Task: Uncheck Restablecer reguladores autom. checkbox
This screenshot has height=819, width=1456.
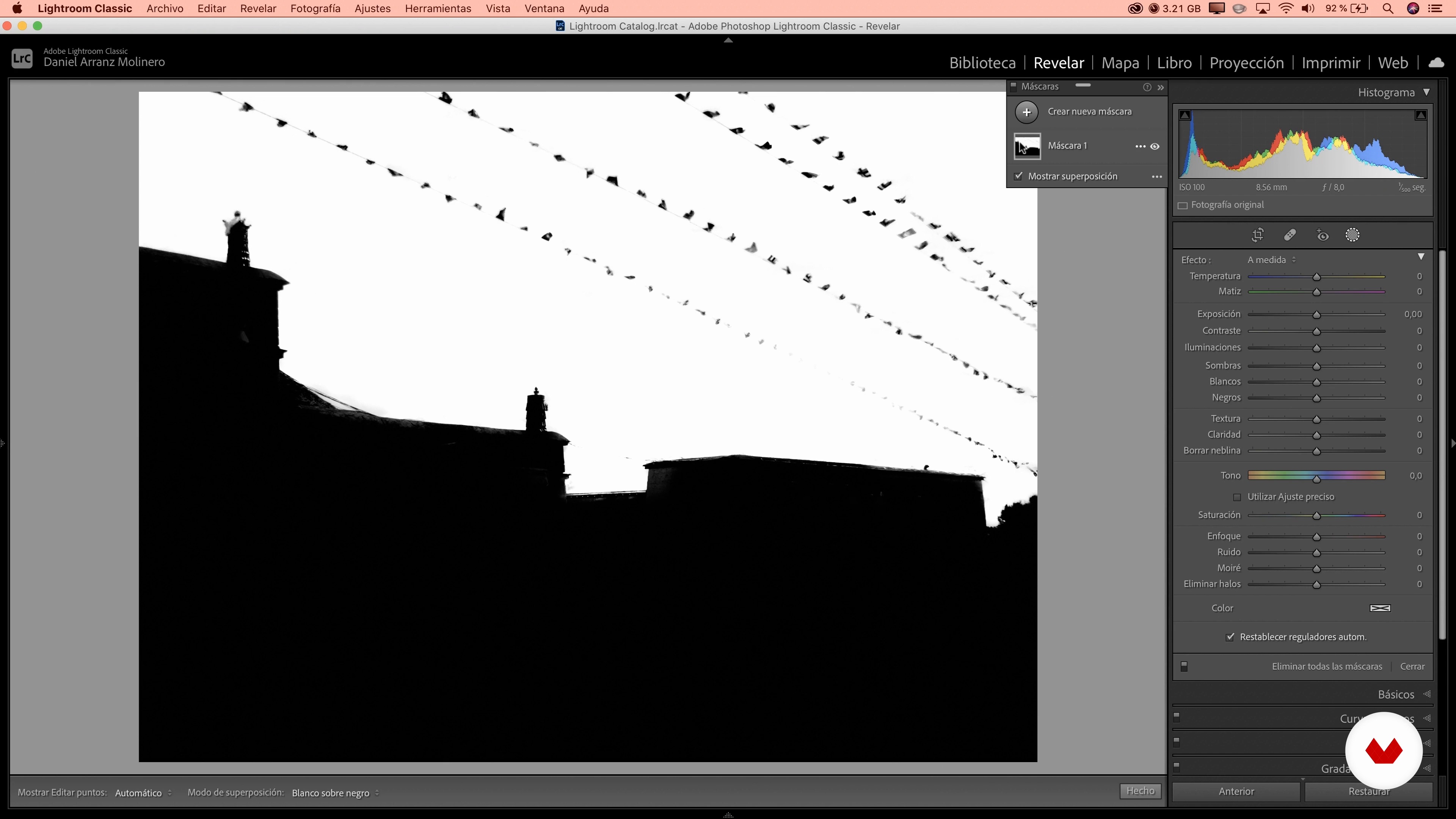Action: [1230, 637]
